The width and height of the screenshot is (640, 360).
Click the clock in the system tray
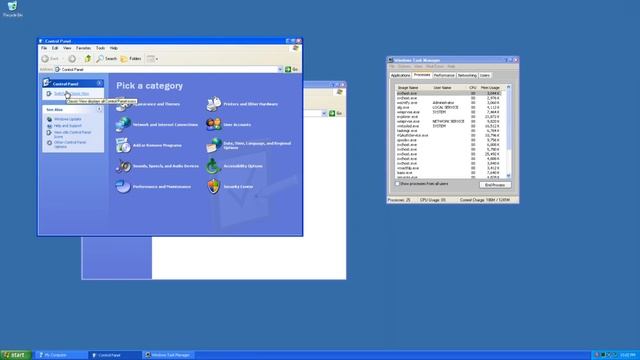(x=628, y=355)
